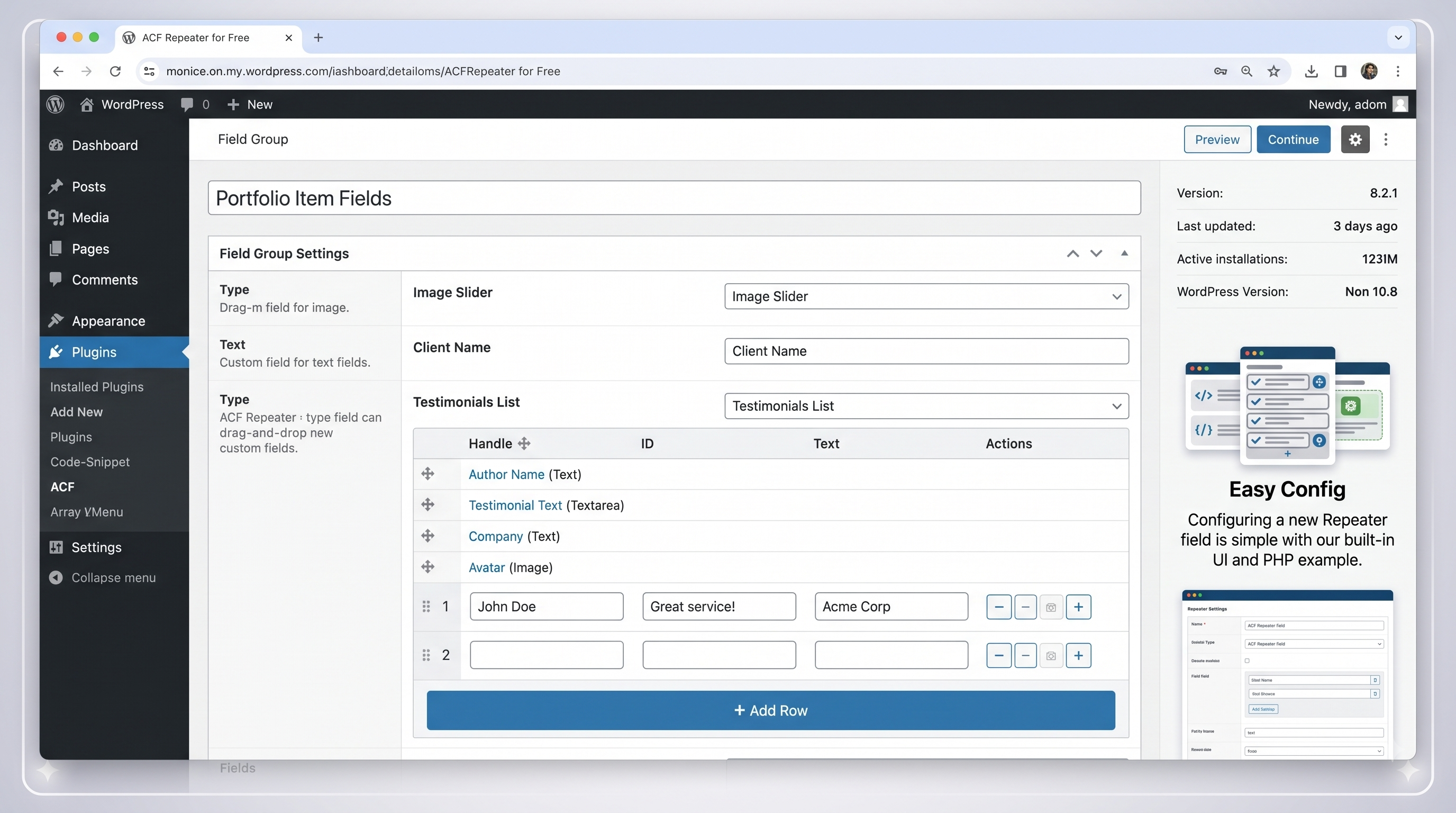This screenshot has height=813, width=1456.
Task: Move Field Group Settings panel up
Action: point(1072,254)
